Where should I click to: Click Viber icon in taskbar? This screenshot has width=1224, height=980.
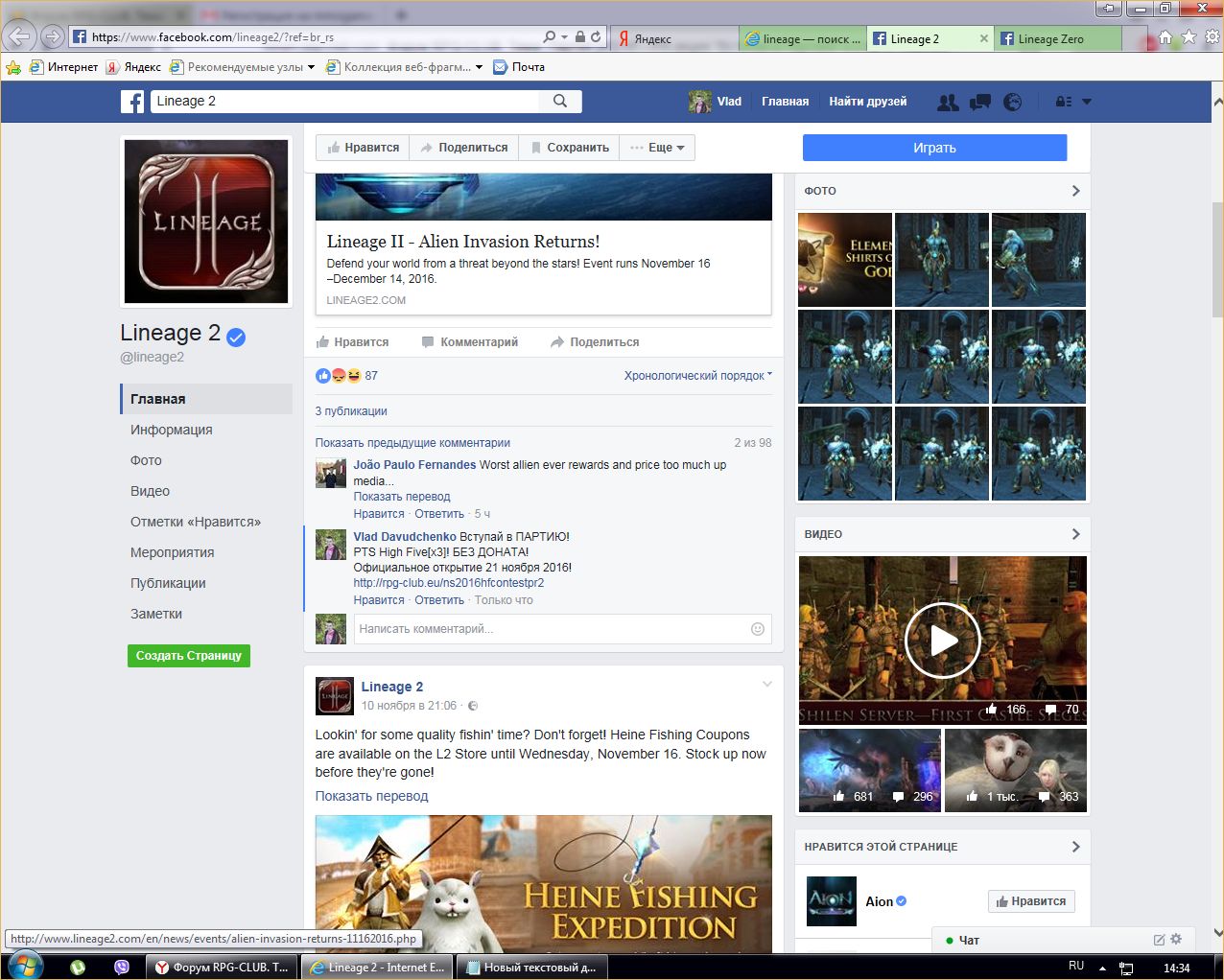(x=121, y=968)
